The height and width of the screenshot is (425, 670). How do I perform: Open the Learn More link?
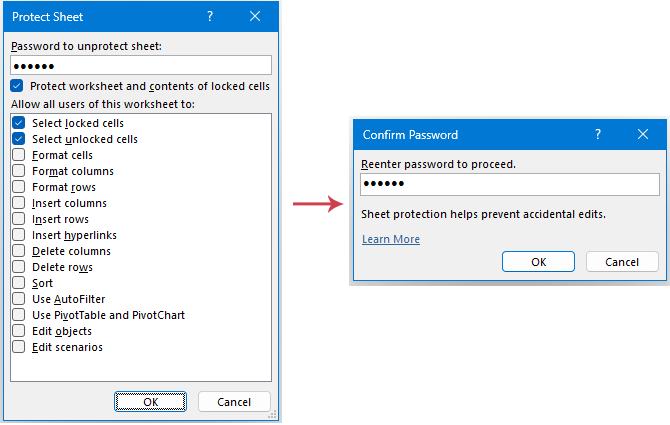pos(391,240)
